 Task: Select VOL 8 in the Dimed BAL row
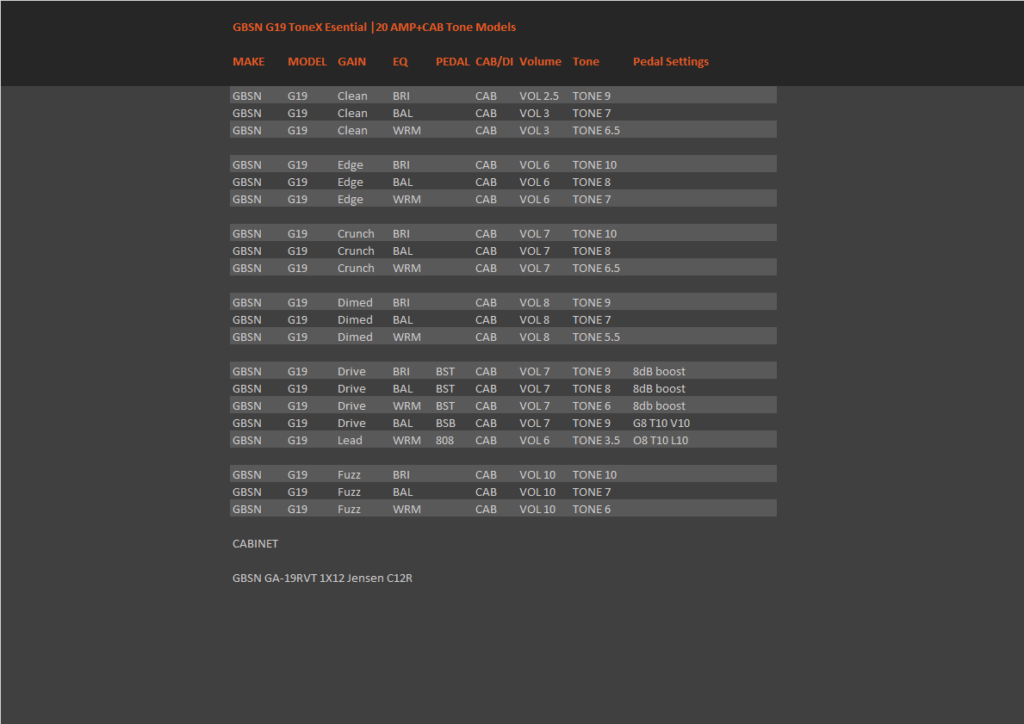tap(534, 320)
